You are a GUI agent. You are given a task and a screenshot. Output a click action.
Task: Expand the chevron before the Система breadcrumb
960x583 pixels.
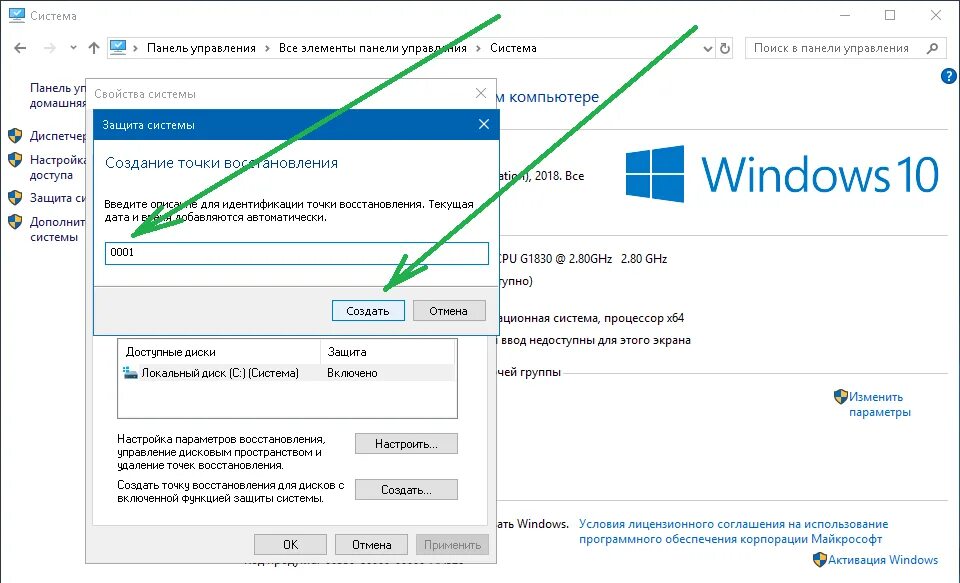pyautogui.click(x=478, y=48)
